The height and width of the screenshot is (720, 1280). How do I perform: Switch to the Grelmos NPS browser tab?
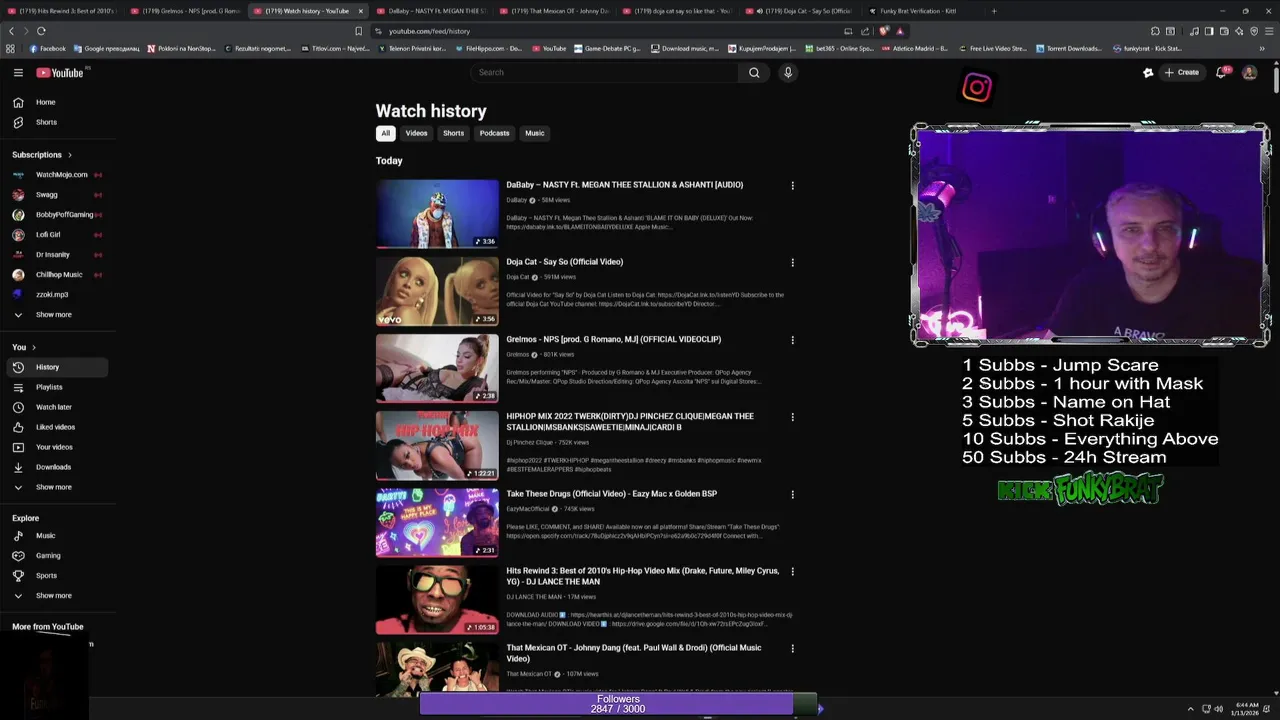coord(184,11)
